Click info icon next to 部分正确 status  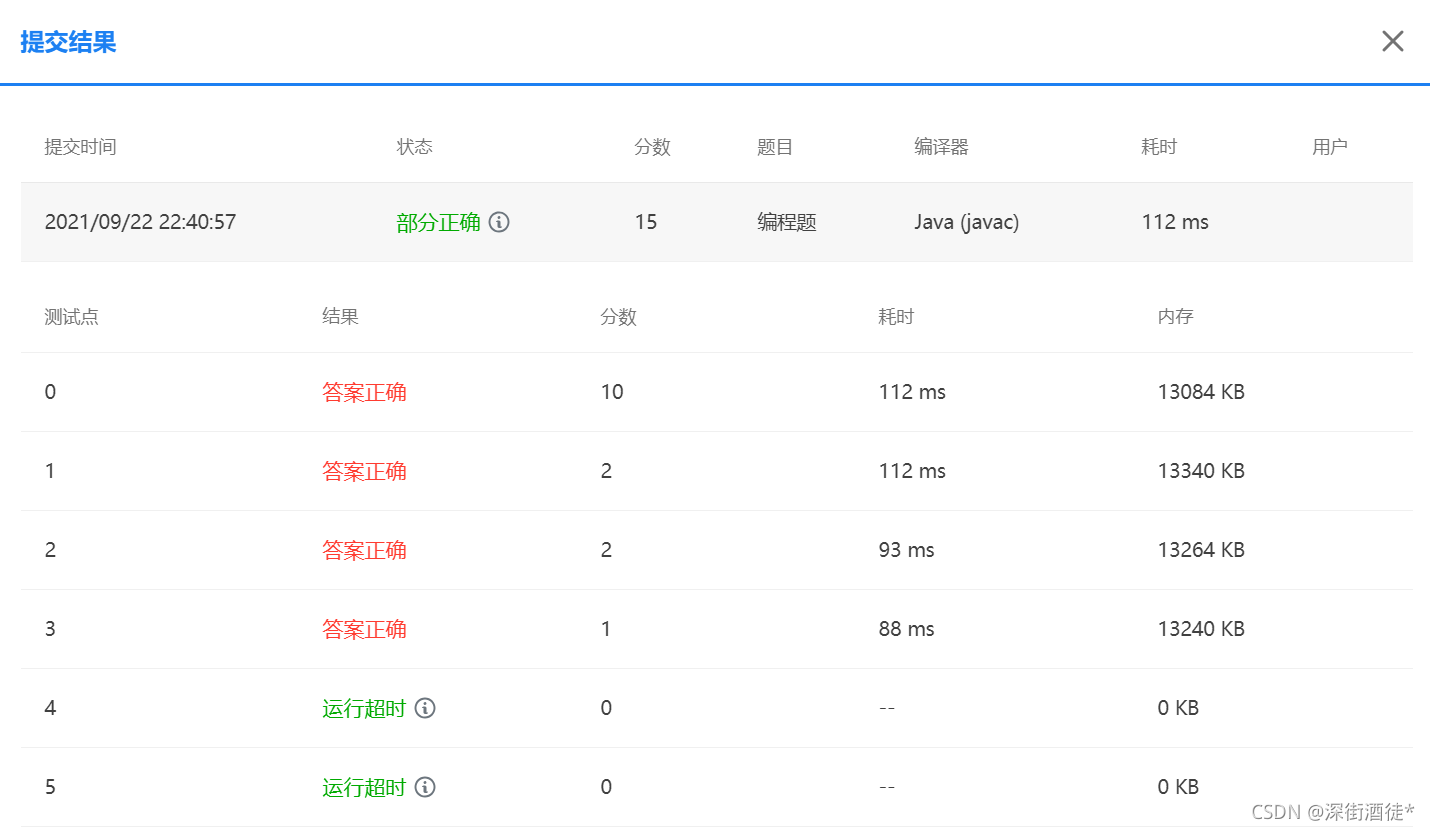coord(499,222)
